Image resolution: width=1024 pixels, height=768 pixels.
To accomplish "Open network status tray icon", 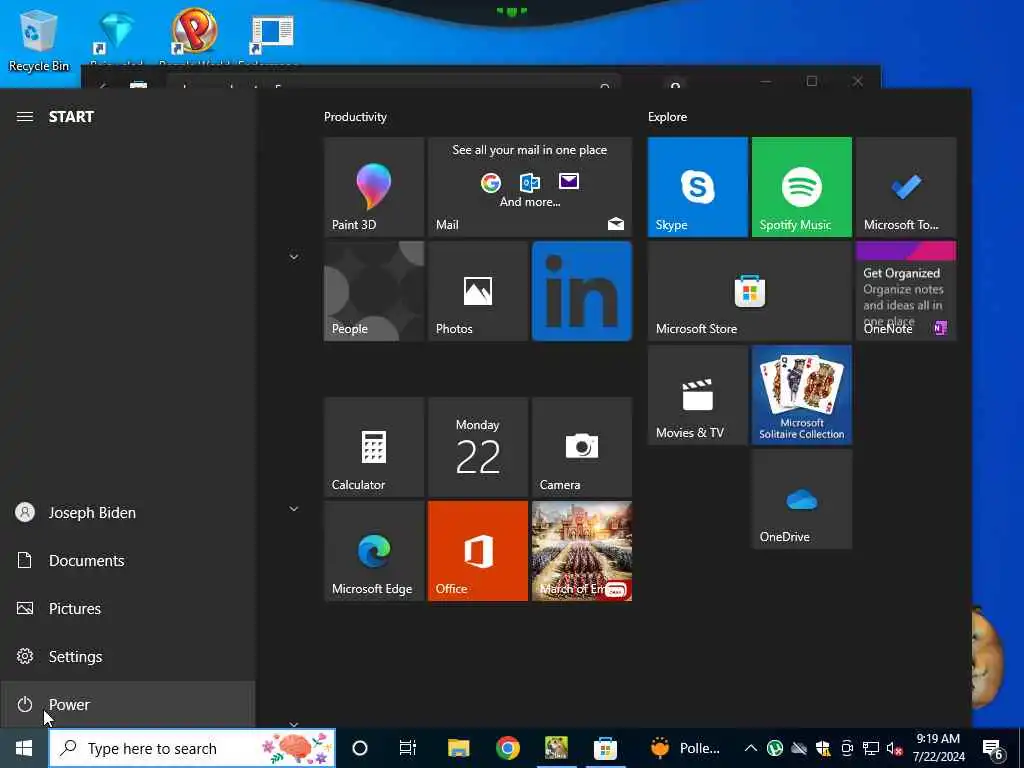I will tap(871, 748).
